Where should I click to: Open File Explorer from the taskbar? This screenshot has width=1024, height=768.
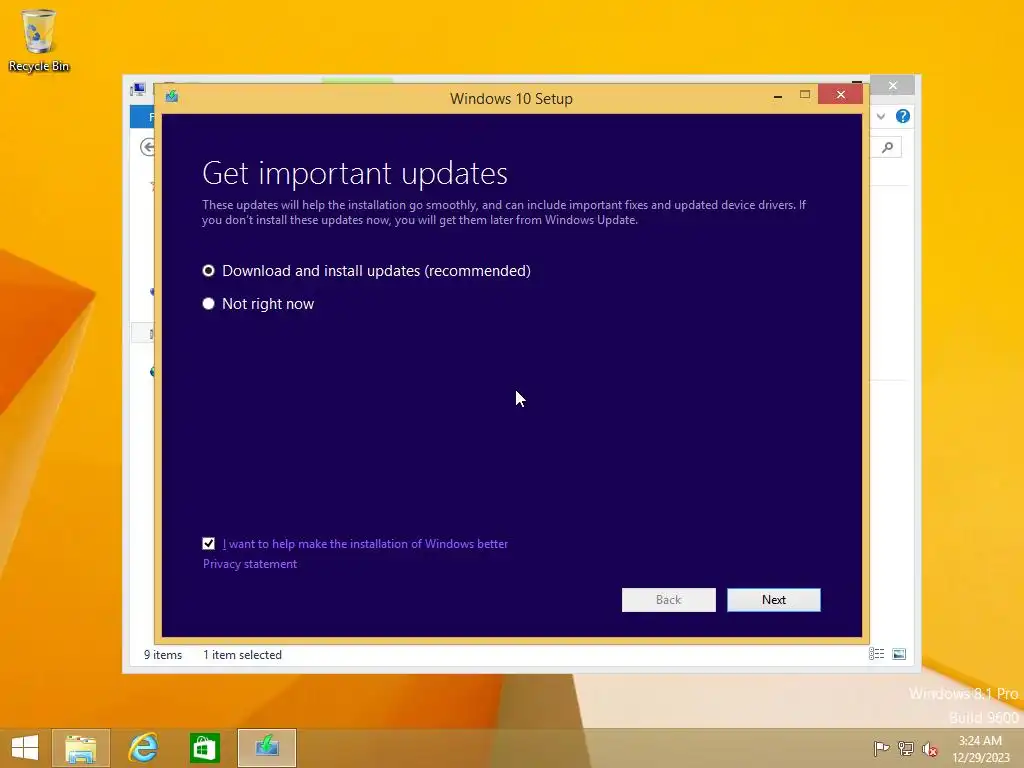pyautogui.click(x=80, y=748)
